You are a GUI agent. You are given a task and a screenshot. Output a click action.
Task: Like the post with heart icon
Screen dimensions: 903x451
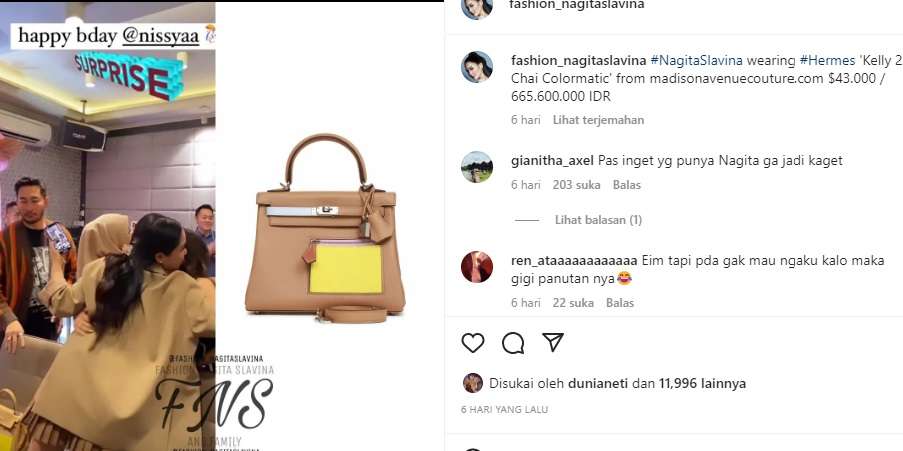click(x=473, y=343)
